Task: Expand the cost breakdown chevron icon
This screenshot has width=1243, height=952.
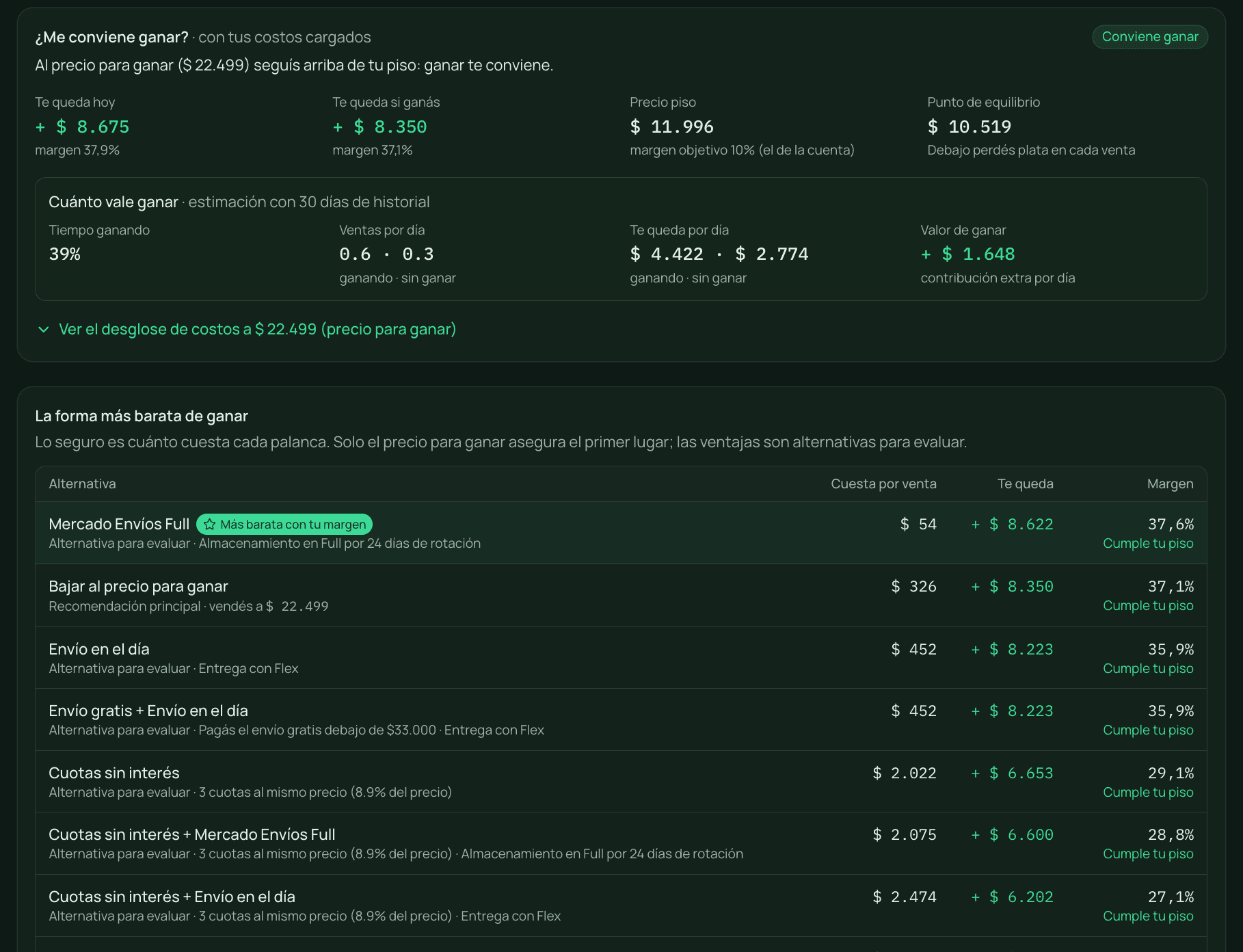Action: pos(43,329)
